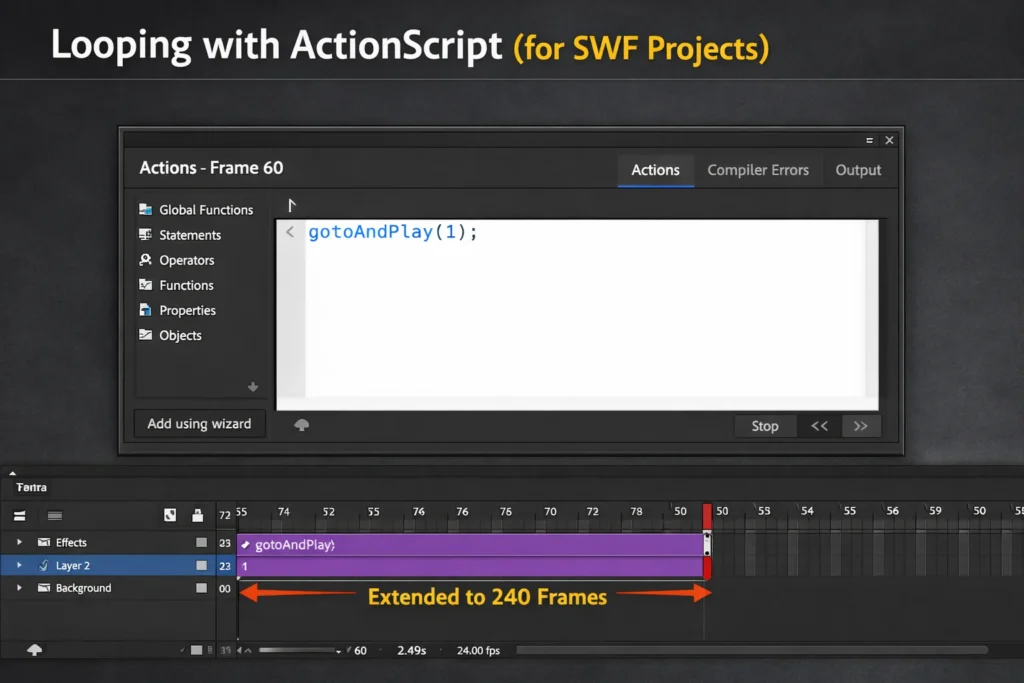
Task: Open the Objects category icon
Action: (145, 335)
